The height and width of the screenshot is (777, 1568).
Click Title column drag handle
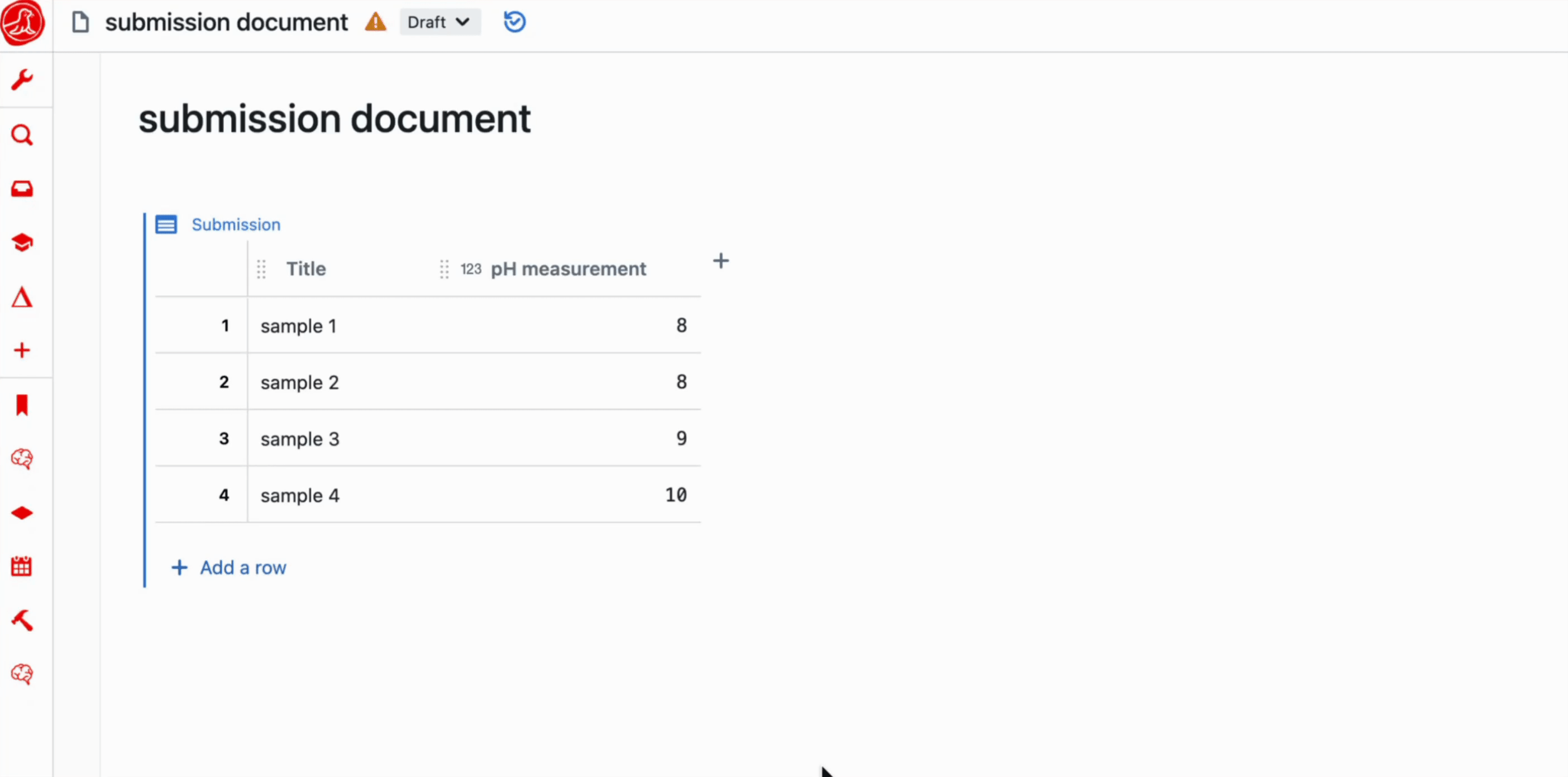(261, 269)
